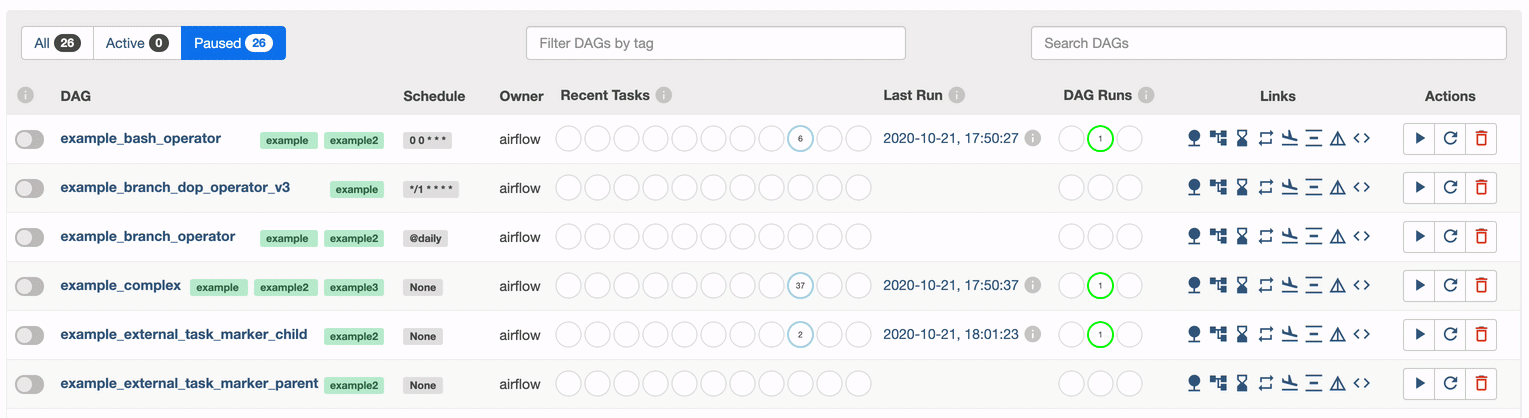Click the info icon beside the Last Run header
The width and height of the screenshot is (1529, 418).
coord(957,96)
